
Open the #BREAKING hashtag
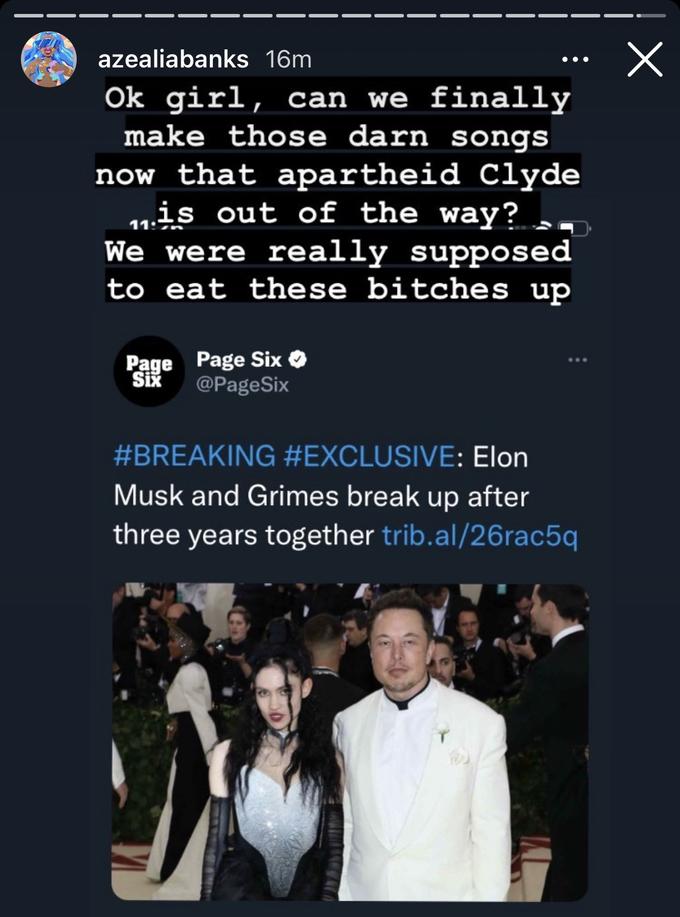195,457
